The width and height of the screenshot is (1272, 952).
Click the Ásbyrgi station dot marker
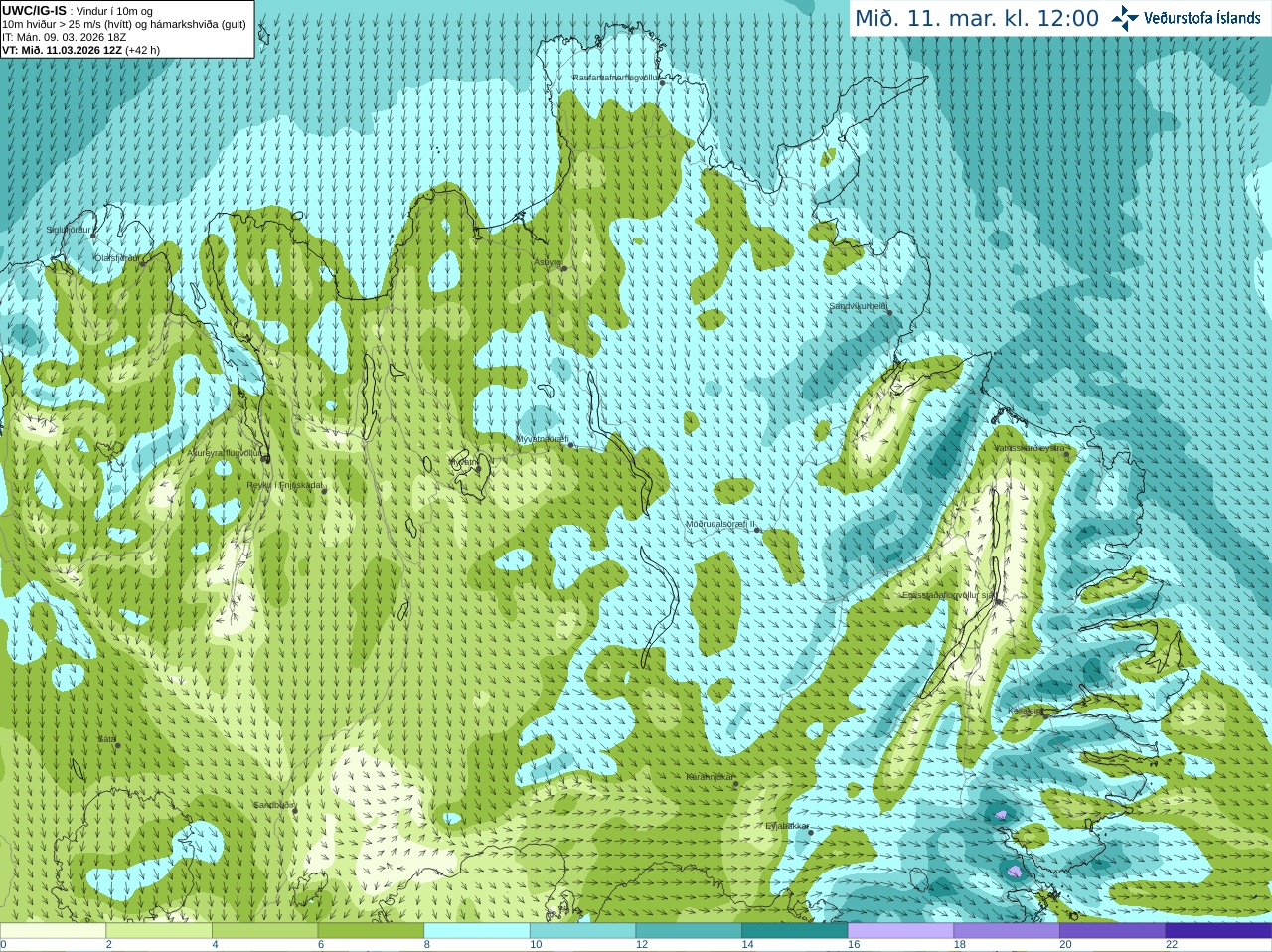pos(564,268)
